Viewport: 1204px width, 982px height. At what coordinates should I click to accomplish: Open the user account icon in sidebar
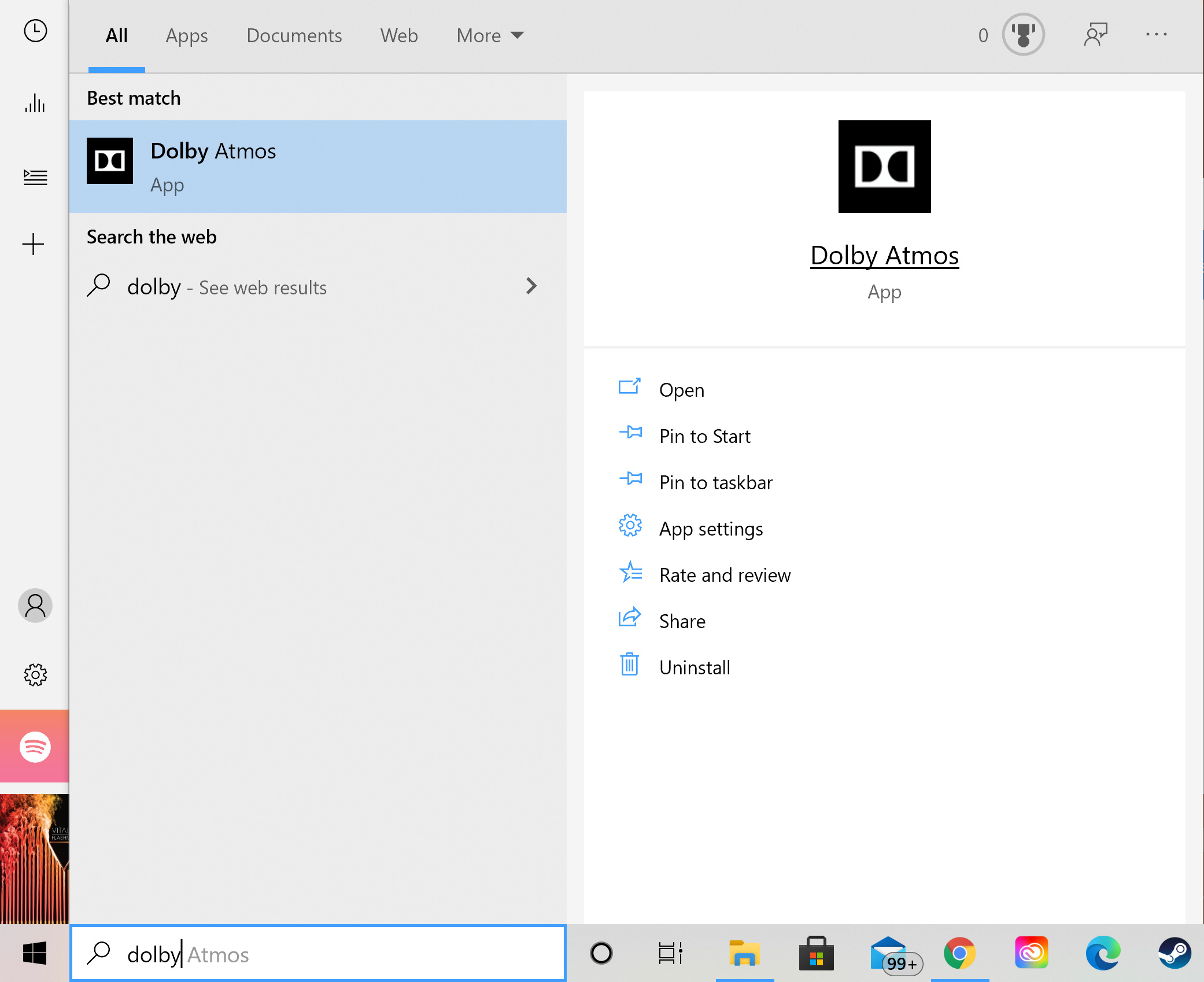pyautogui.click(x=35, y=606)
